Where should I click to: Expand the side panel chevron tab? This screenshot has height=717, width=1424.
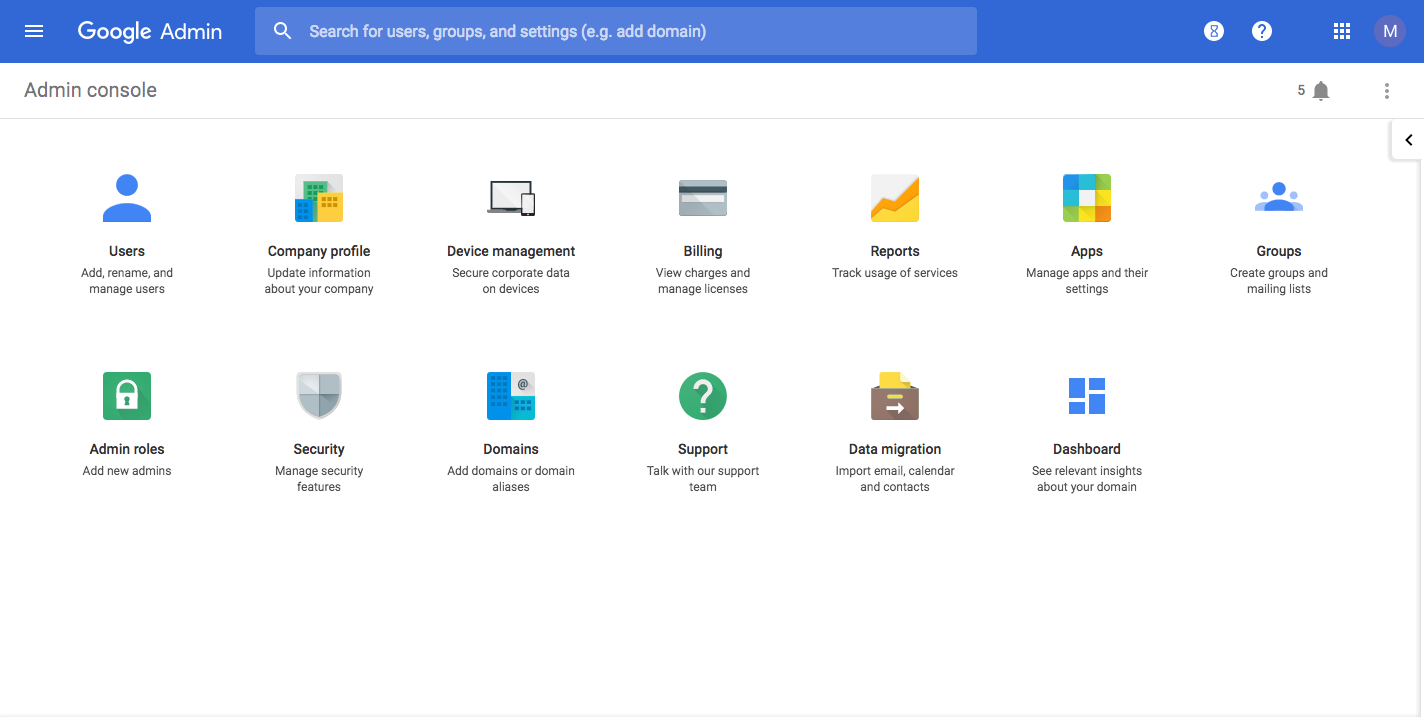click(x=1408, y=140)
